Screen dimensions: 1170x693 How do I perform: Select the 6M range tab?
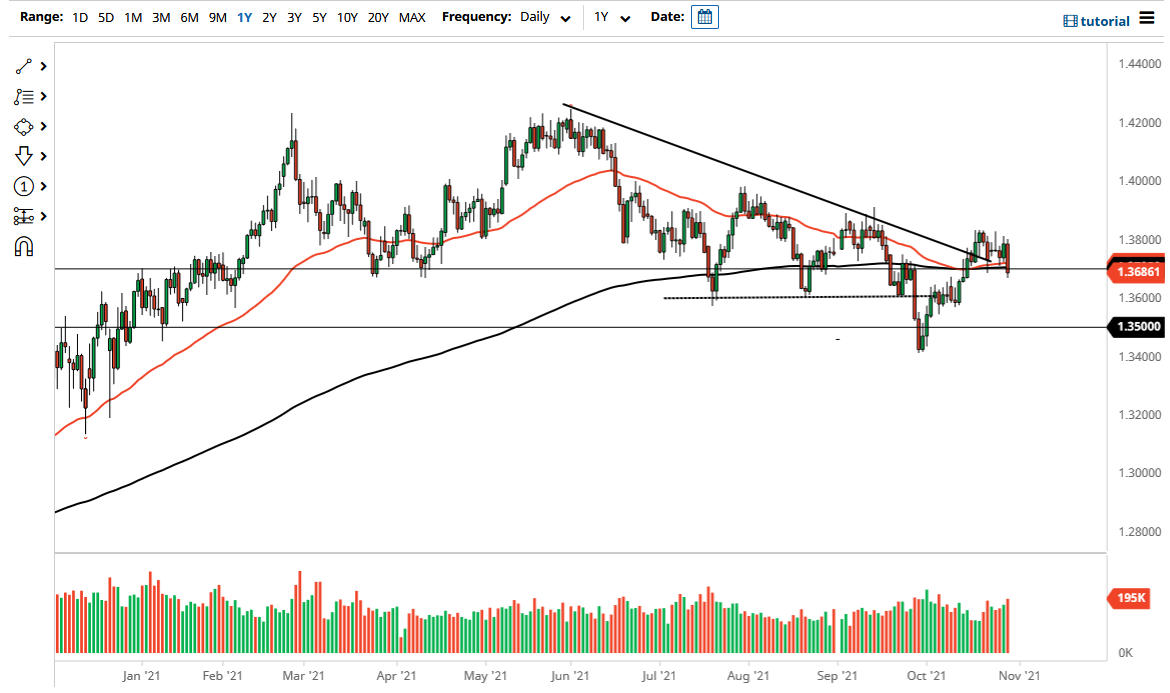189,17
